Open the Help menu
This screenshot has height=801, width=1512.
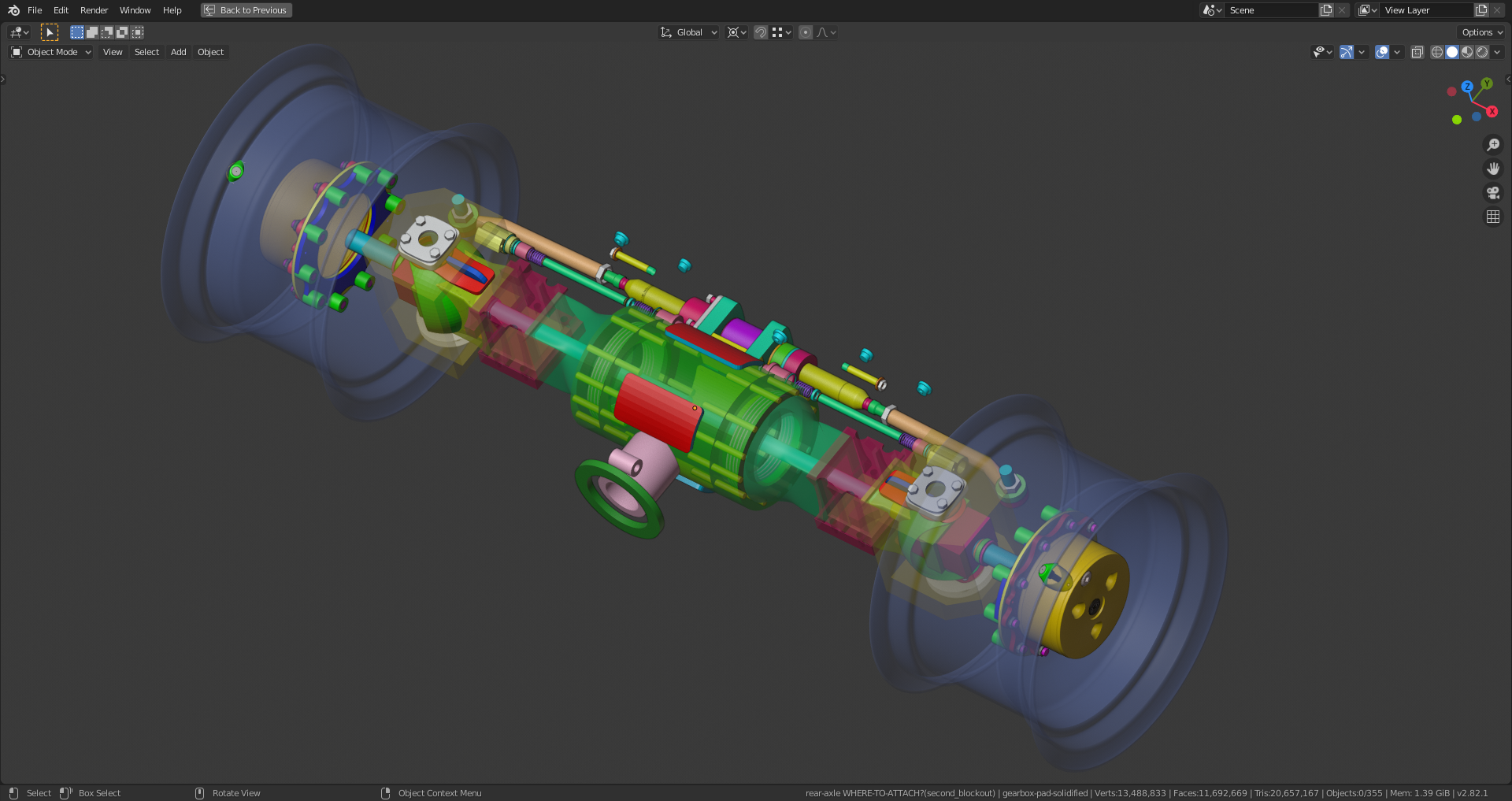pyautogui.click(x=172, y=10)
